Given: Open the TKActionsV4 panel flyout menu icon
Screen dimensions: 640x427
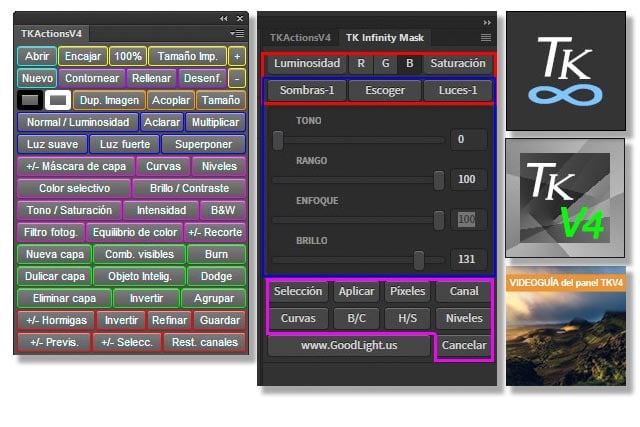Looking at the screenshot, I should (x=237, y=33).
